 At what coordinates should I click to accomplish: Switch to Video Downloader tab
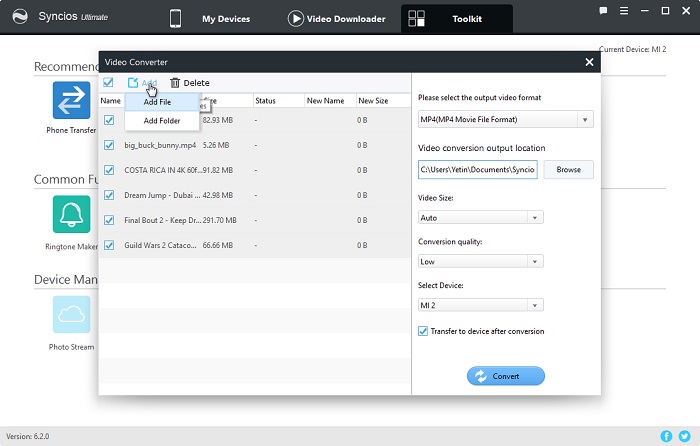[x=346, y=19]
